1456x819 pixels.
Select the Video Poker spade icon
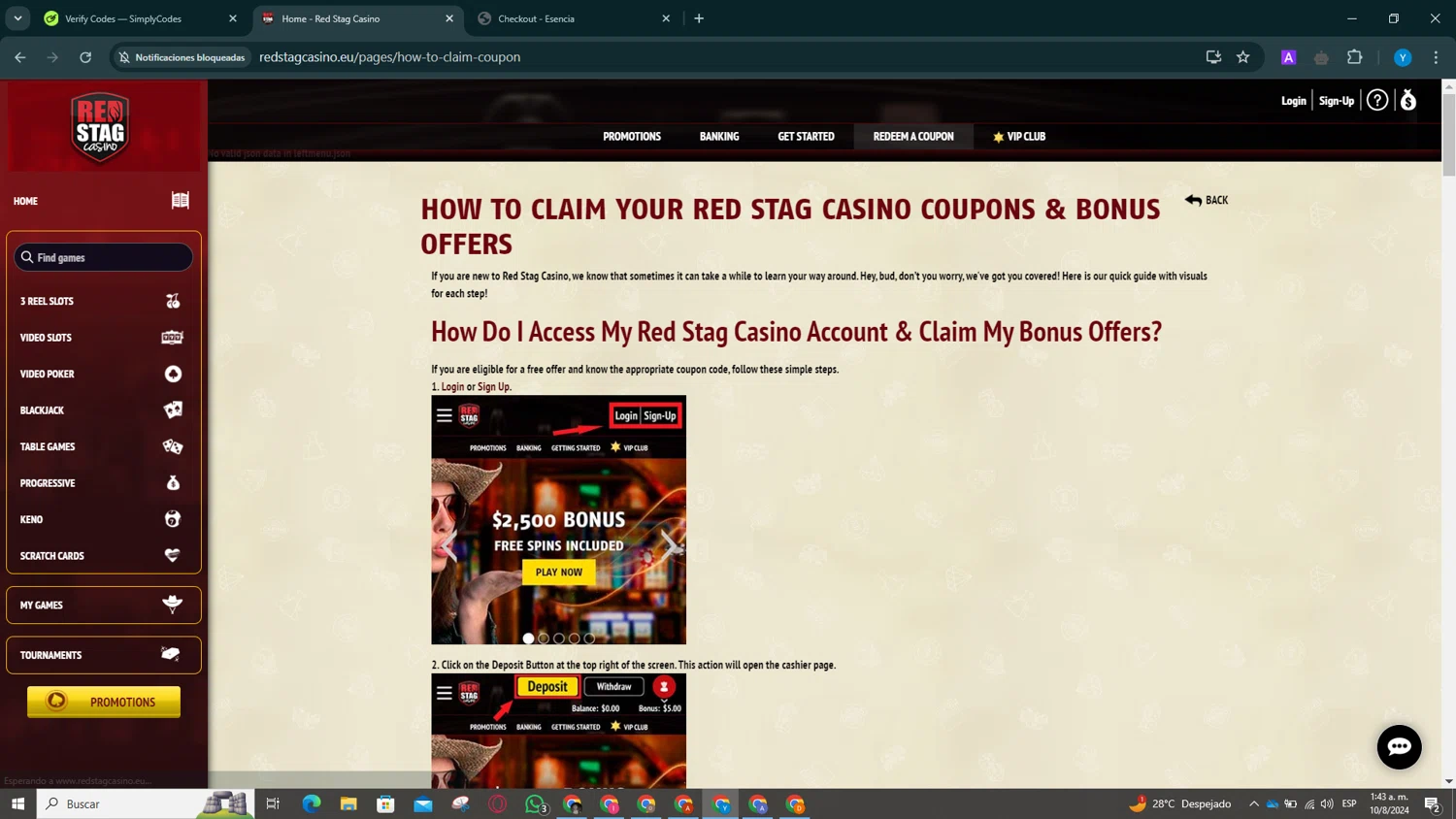(x=173, y=374)
